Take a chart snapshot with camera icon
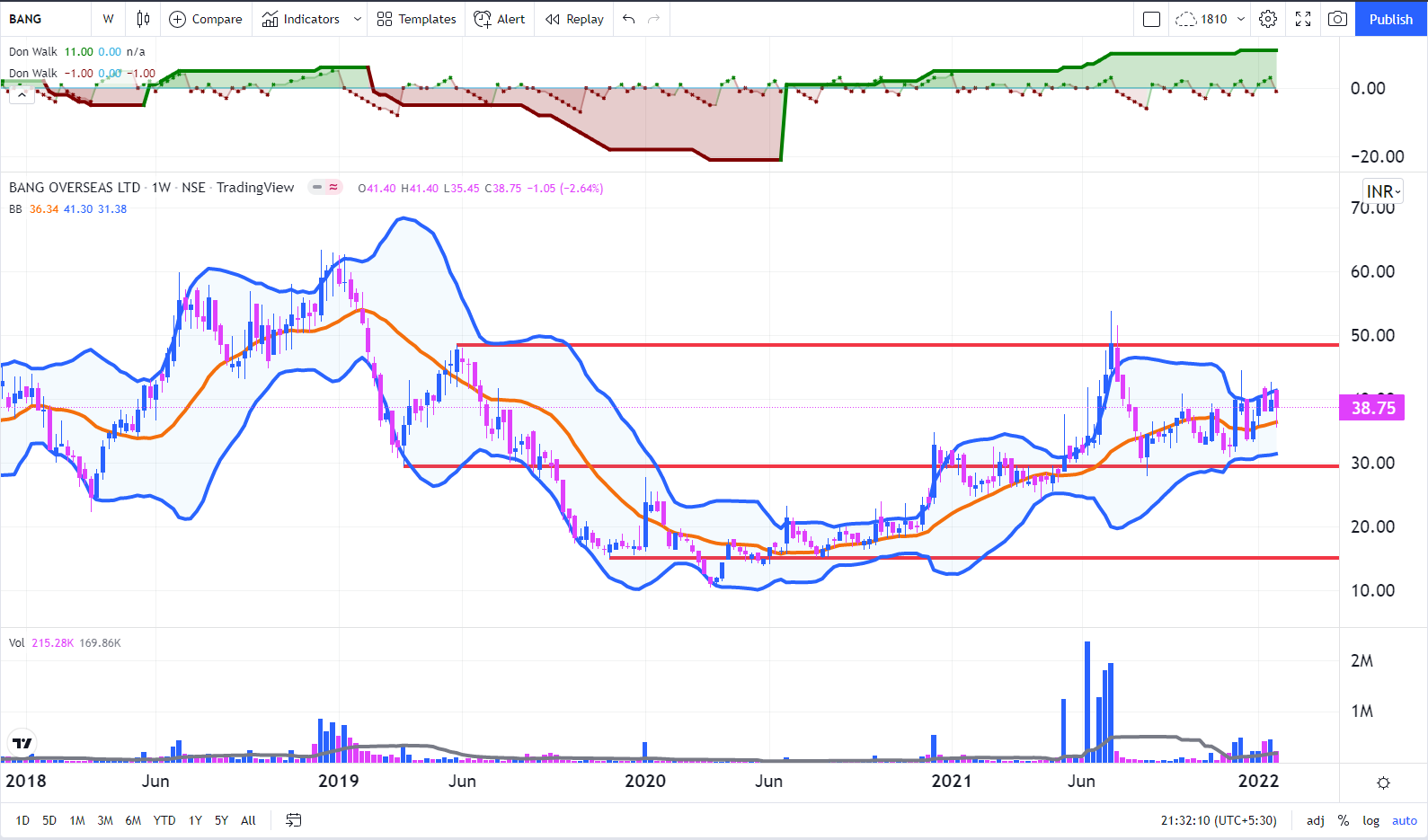The image size is (1428, 840). tap(1338, 19)
